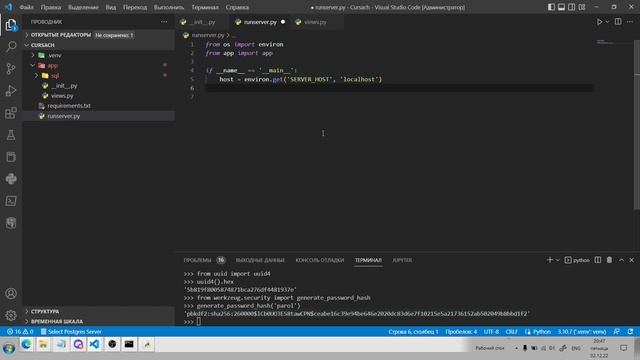640x360 pixels.
Task: Close the terminal panel
Action: click(631, 260)
